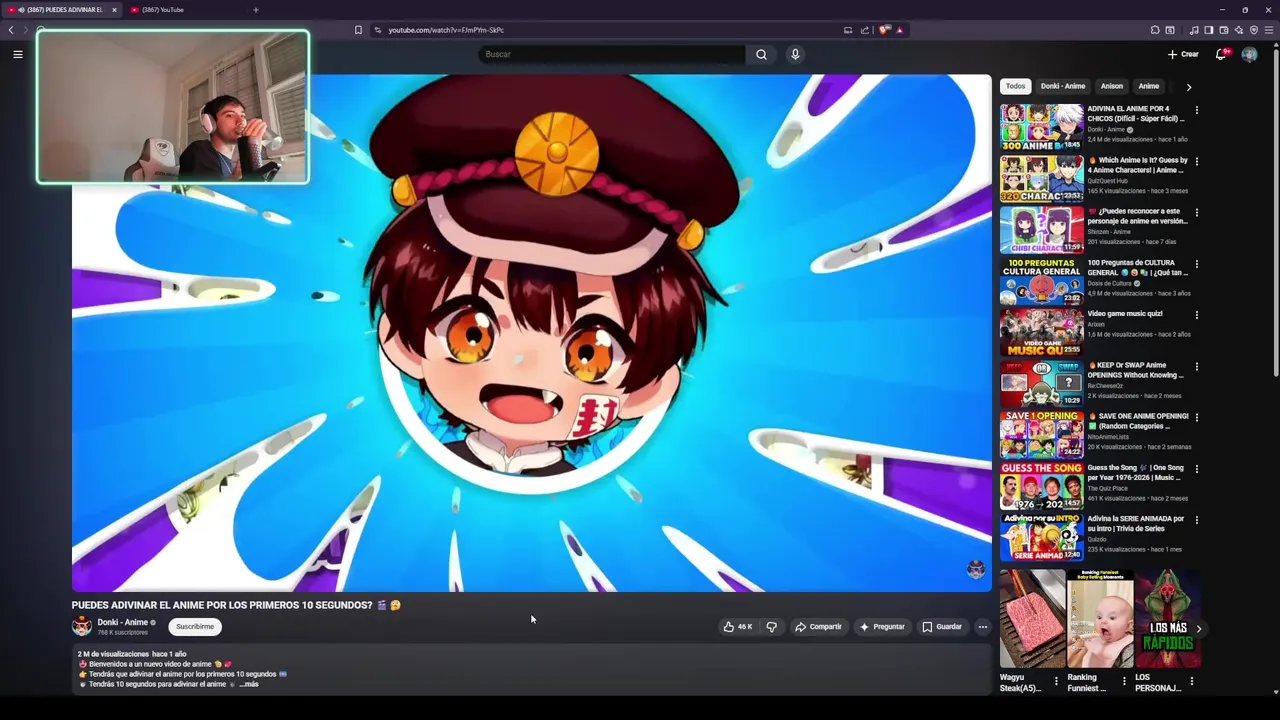Open options for Guess the Song video
Viewport: 1280px width, 720px height.
coord(1196,469)
